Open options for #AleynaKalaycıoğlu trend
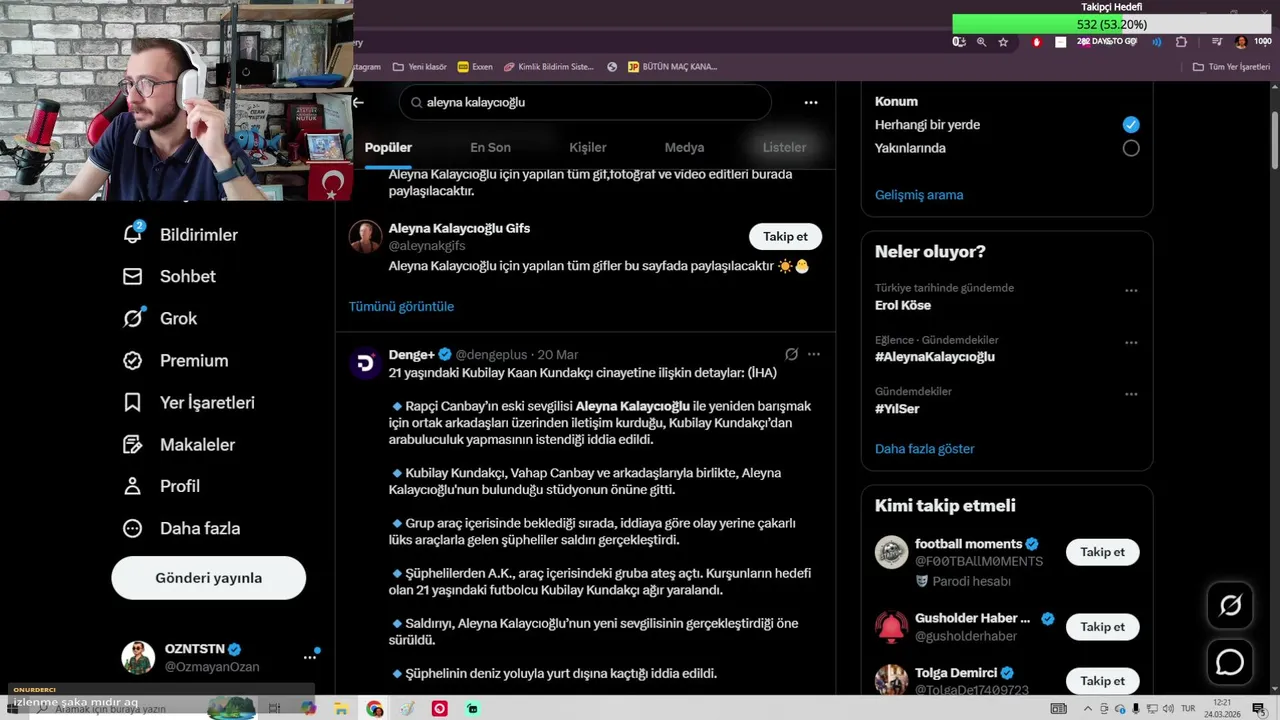The height and width of the screenshot is (720, 1280). (x=1131, y=342)
